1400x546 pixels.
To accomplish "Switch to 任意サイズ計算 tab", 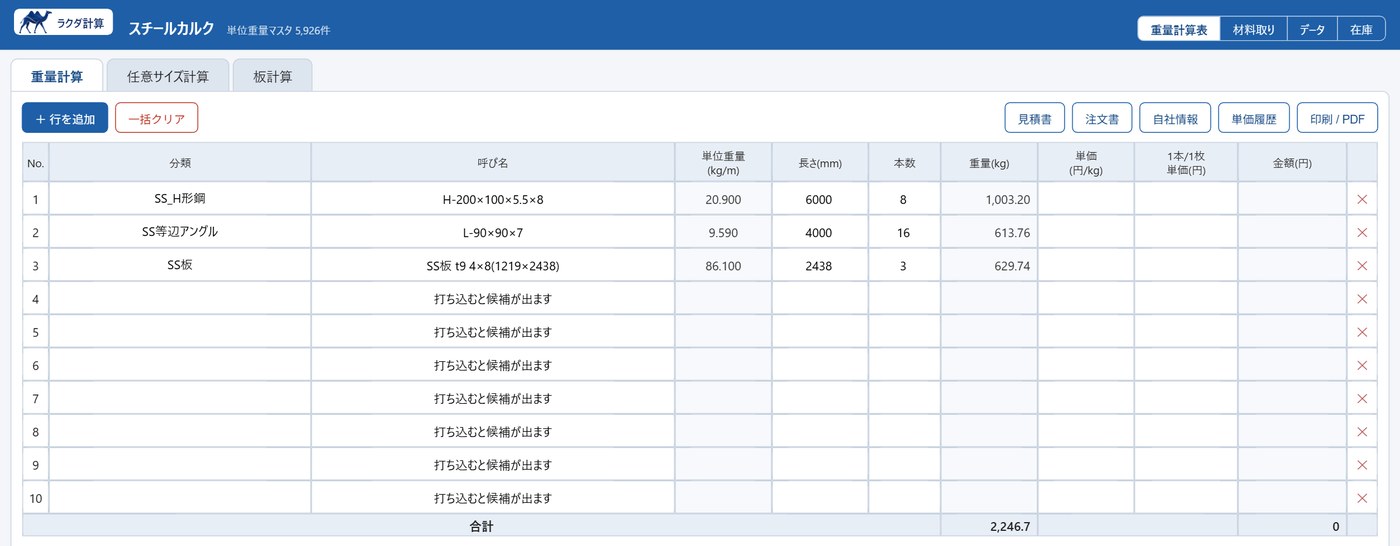I will pyautogui.click(x=168, y=76).
